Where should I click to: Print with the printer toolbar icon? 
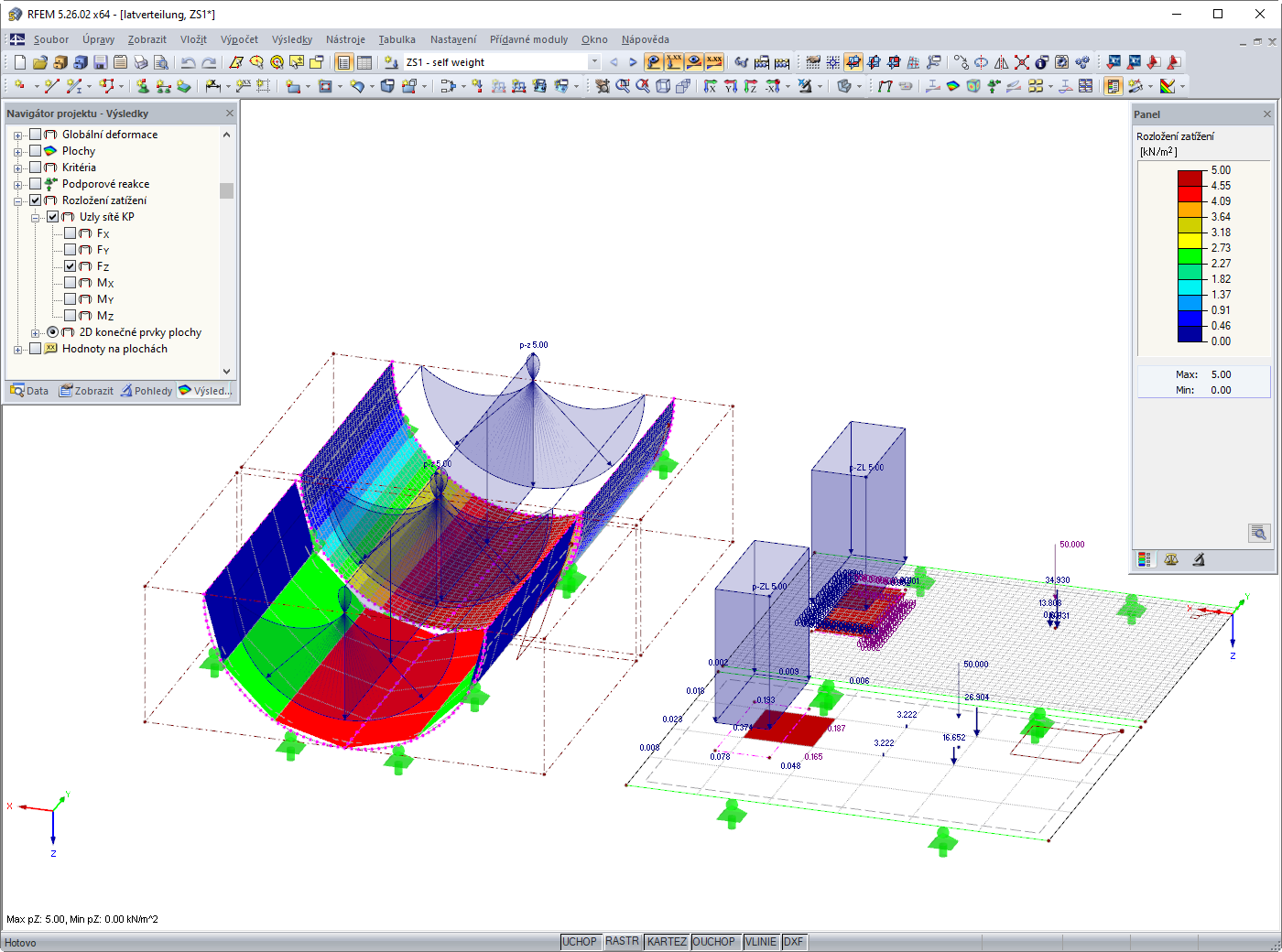[x=141, y=62]
